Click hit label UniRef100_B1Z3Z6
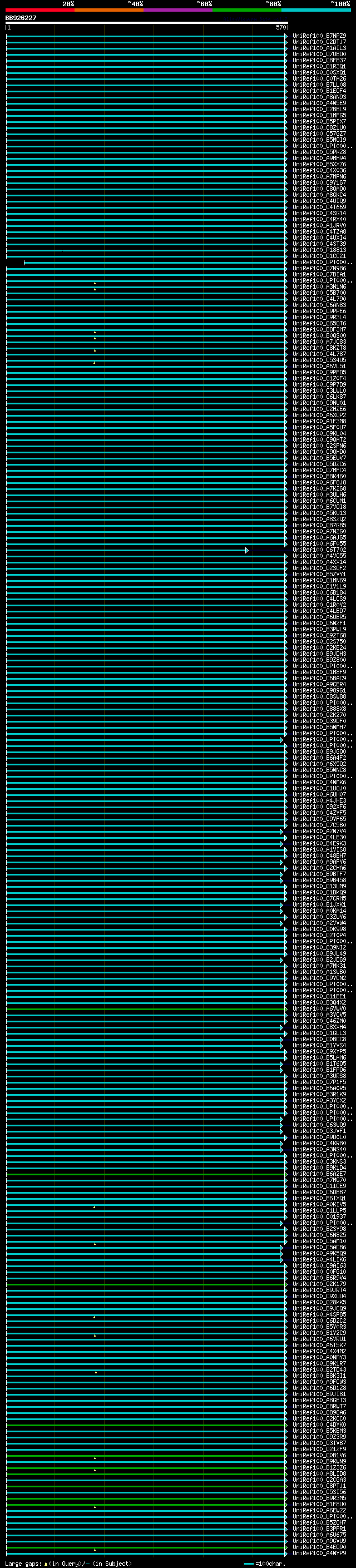Screen dimensions: 356x1568 (x=319, y=1468)
